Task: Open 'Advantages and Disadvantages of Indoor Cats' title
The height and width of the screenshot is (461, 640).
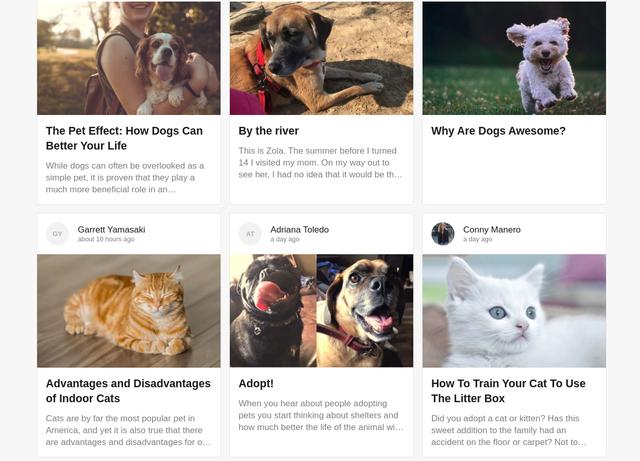Action: click(128, 391)
